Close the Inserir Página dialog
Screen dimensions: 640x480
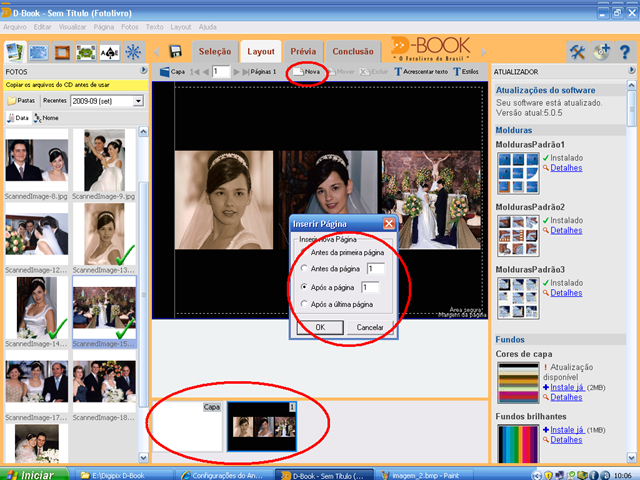(x=389, y=223)
